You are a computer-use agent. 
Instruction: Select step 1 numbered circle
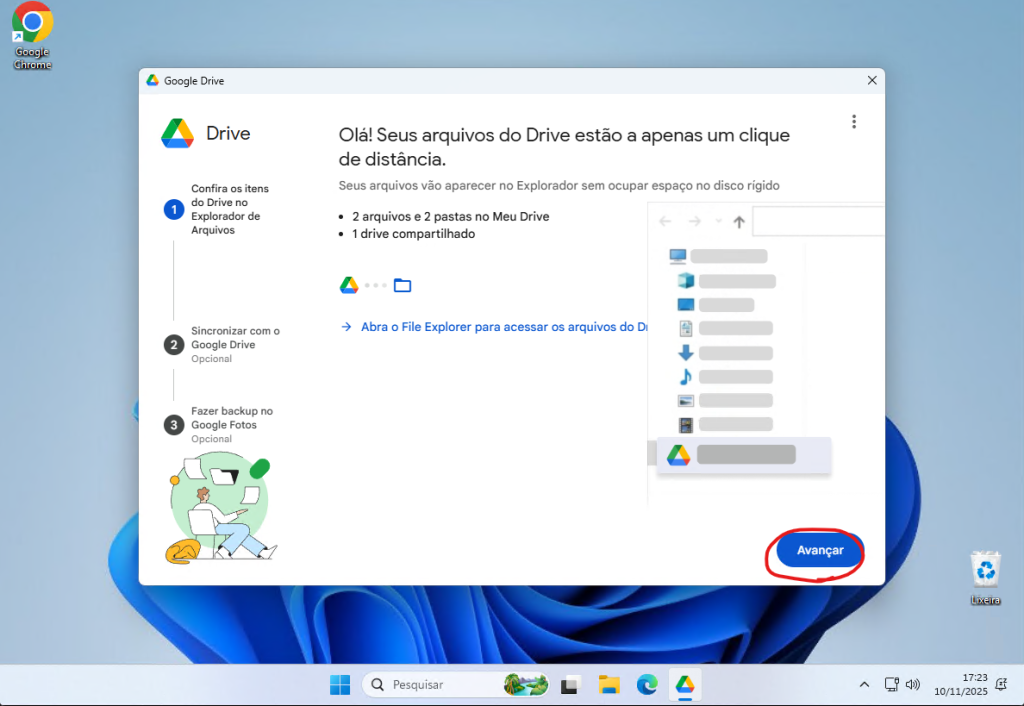point(174,209)
